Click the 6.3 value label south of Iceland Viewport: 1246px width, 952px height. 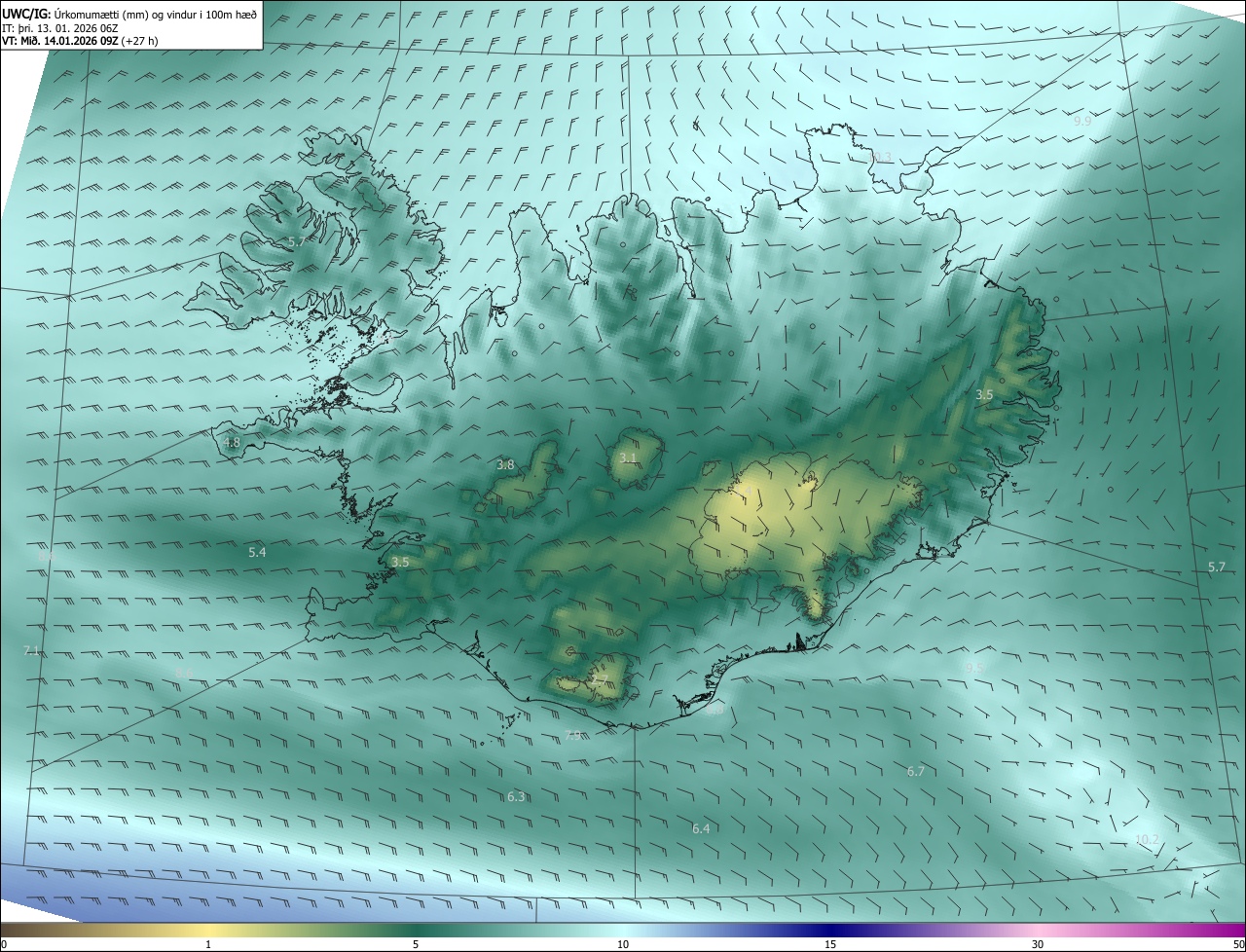tap(516, 796)
